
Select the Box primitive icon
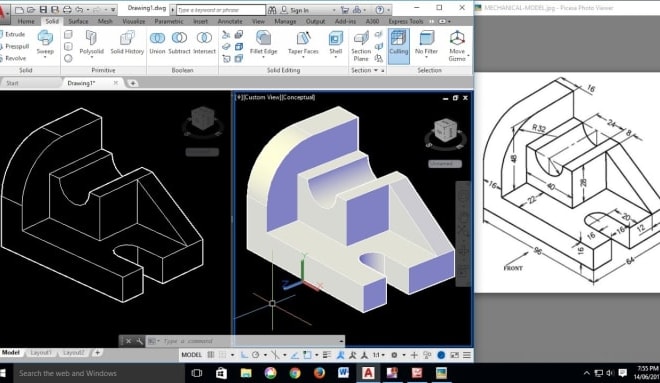pos(68,34)
